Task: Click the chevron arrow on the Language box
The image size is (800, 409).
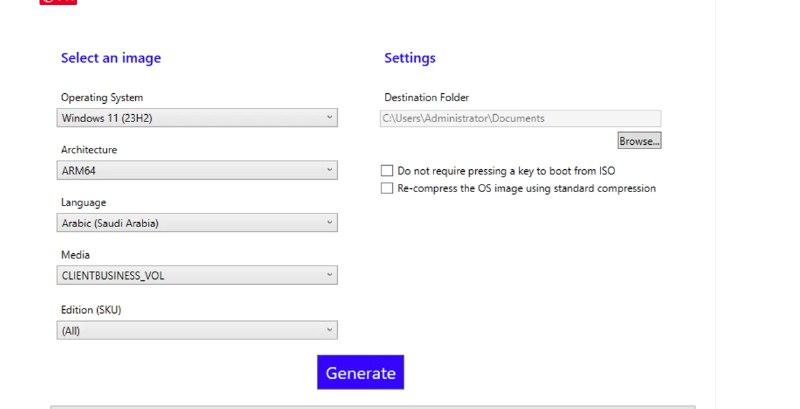Action: coord(329,223)
